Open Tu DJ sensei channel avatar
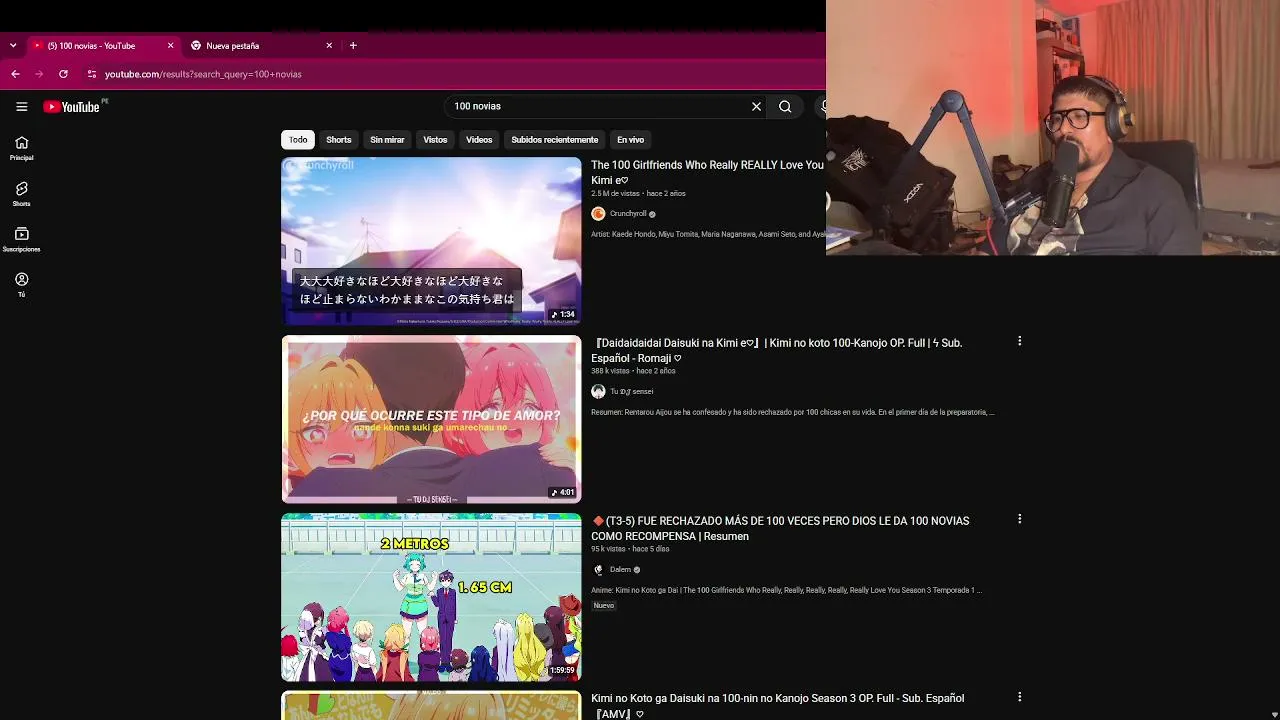The height and width of the screenshot is (720, 1280). (598, 392)
